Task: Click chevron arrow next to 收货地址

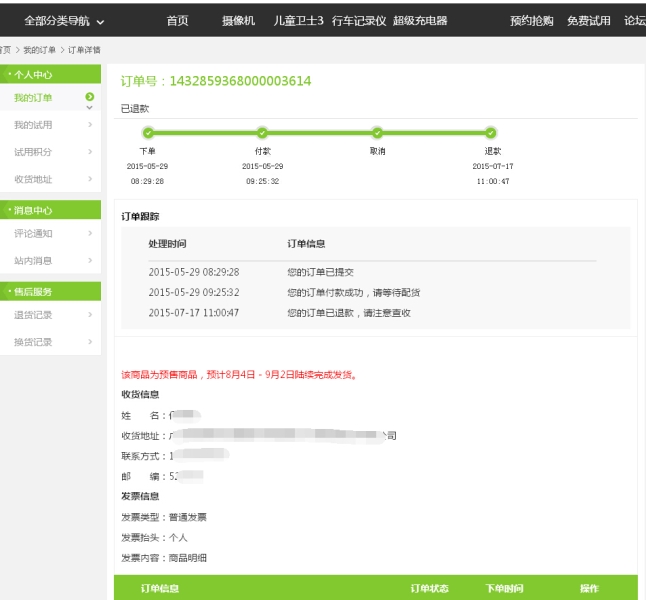Action: [90, 179]
